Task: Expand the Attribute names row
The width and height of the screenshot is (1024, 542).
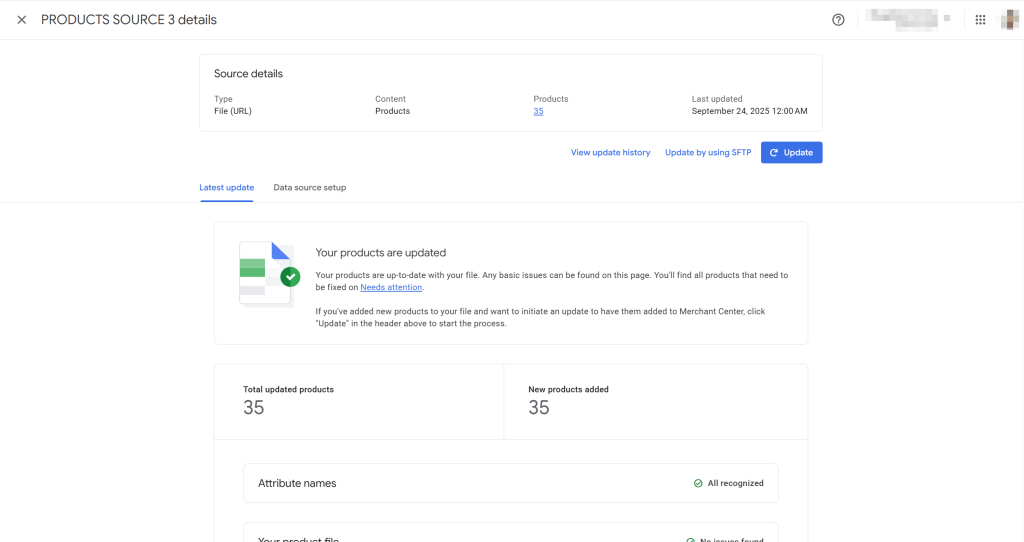Action: coord(510,483)
